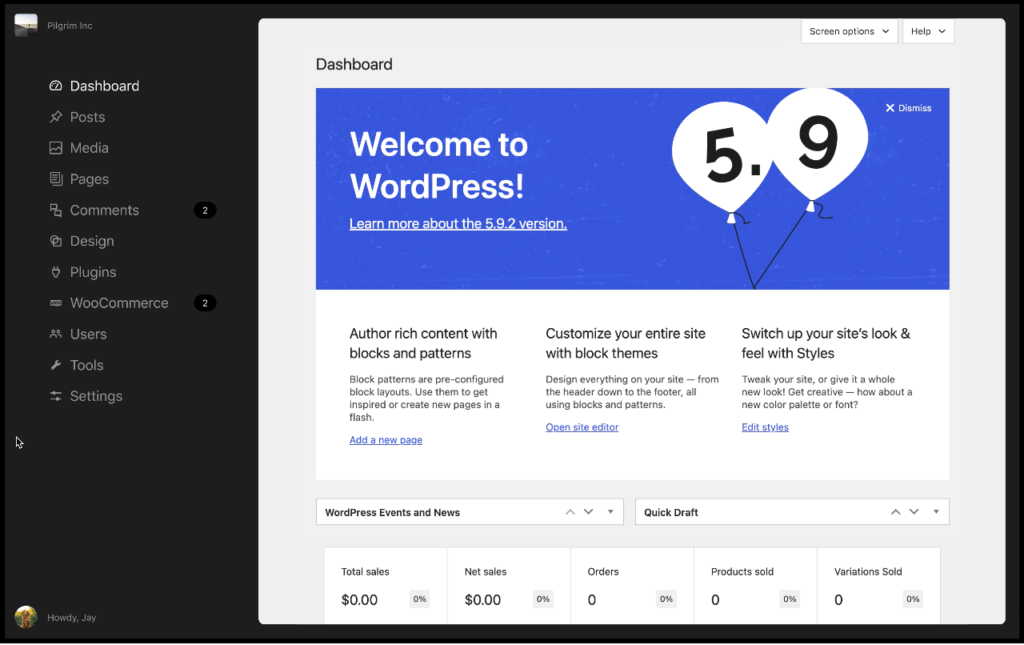Image resolution: width=1024 pixels, height=645 pixels.
Task: Click the 'WordPress Events and News' panel title
Action: [392, 512]
